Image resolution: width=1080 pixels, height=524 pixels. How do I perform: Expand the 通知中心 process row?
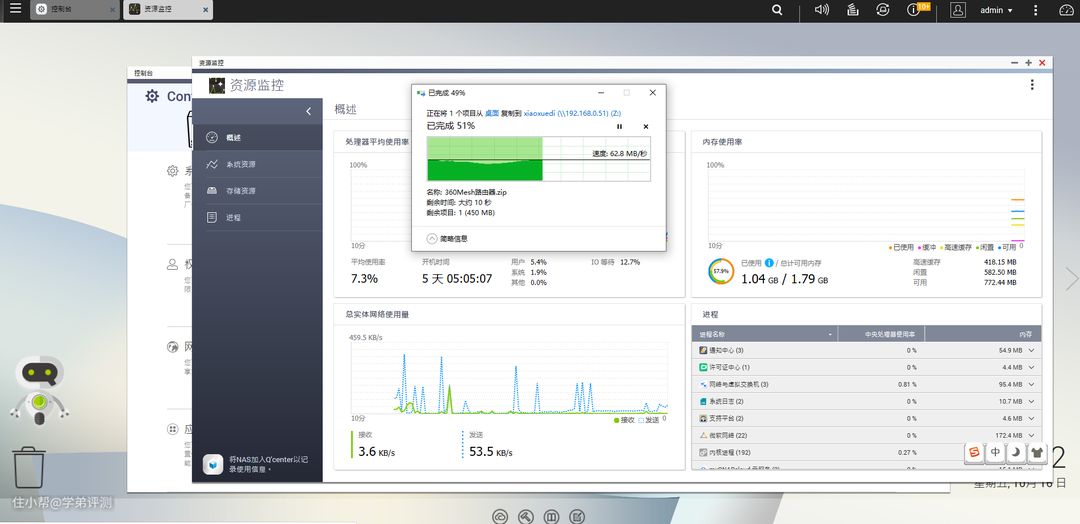coord(1031,351)
